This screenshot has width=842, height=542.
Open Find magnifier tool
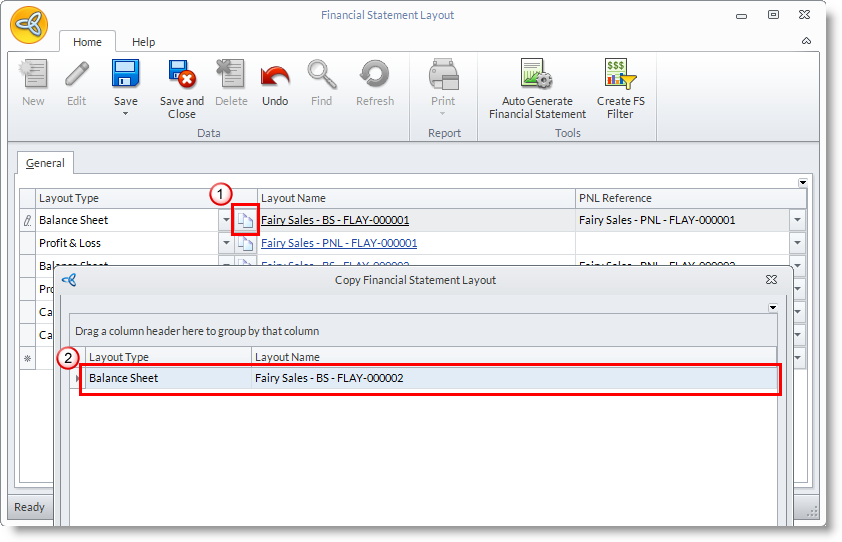point(322,74)
